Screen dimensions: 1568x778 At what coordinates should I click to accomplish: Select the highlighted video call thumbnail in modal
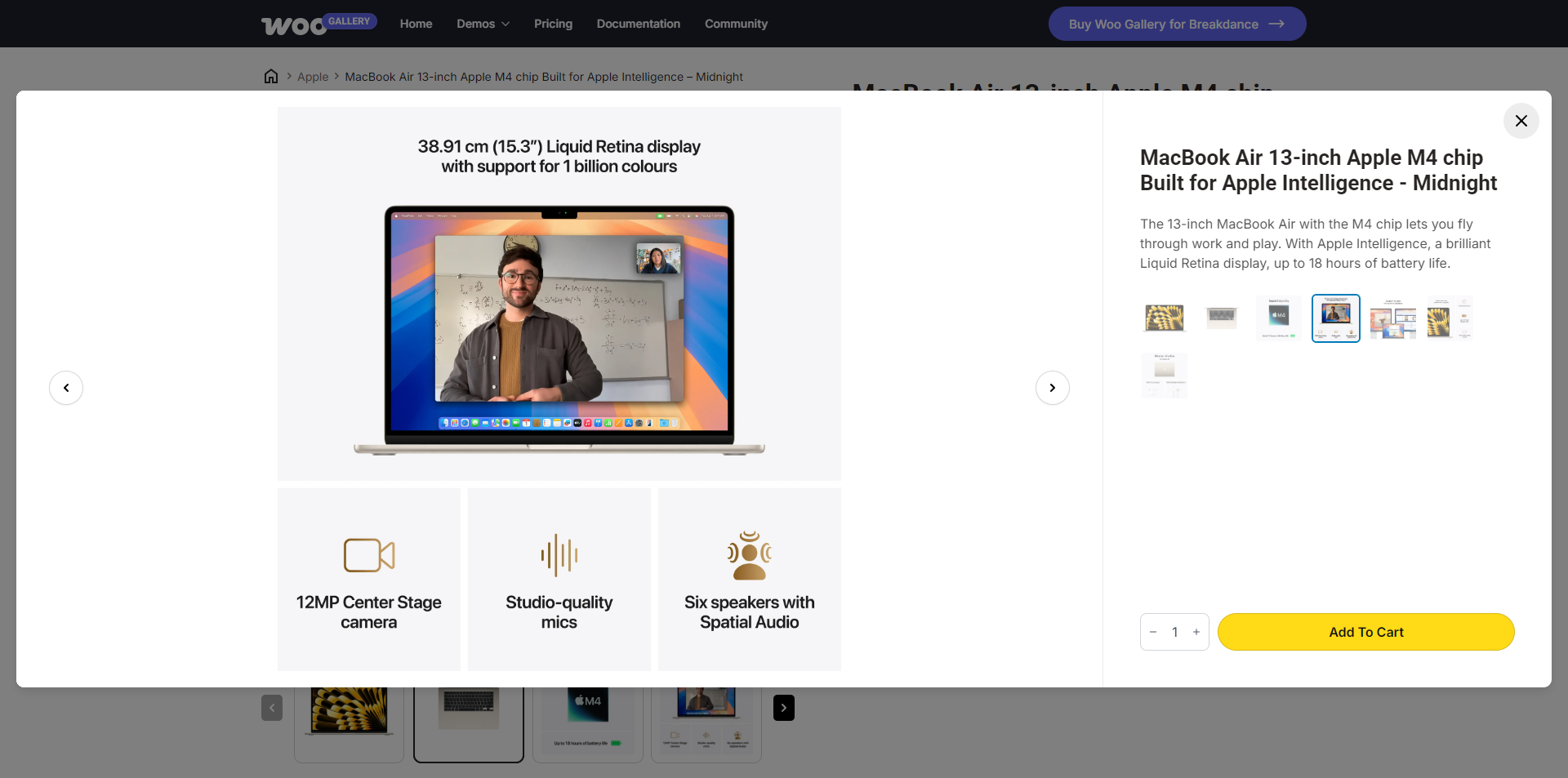click(x=1336, y=318)
